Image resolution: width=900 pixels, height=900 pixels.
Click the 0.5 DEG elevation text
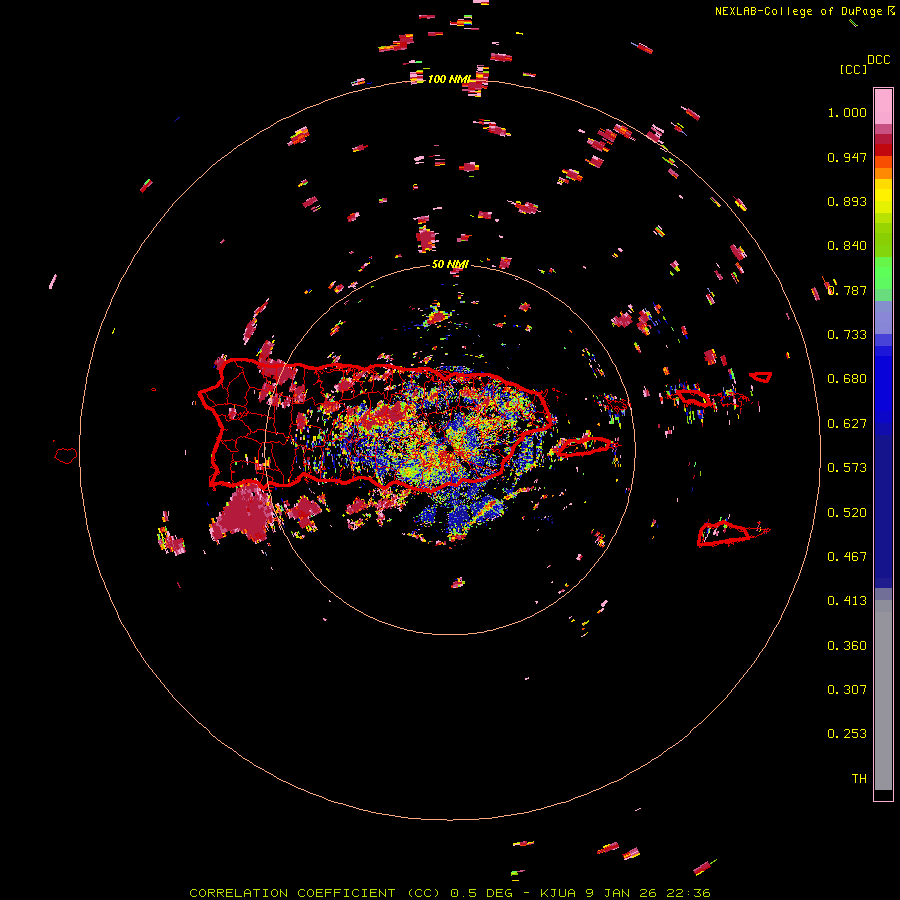coord(481,893)
